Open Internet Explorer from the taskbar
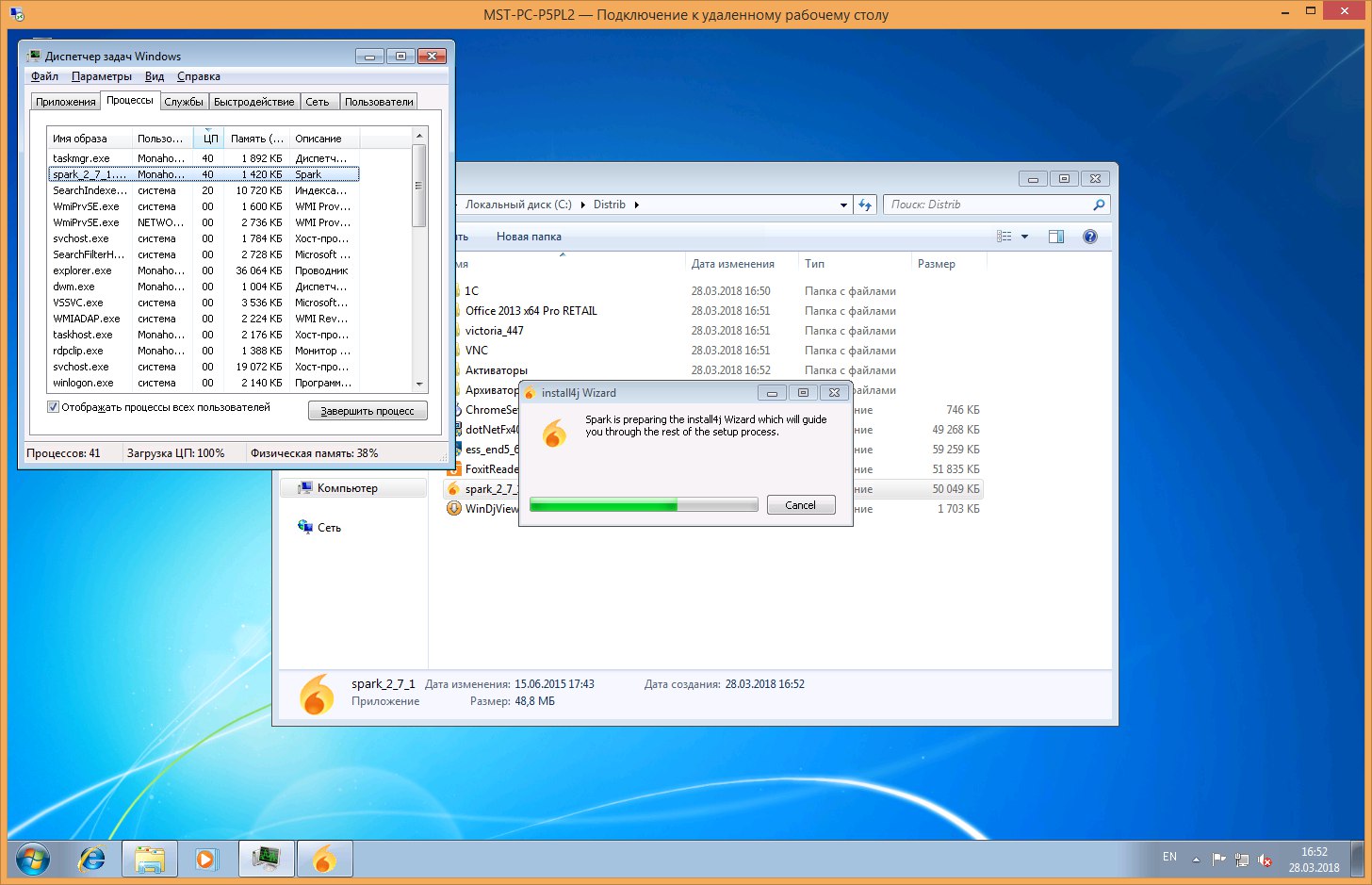The width and height of the screenshot is (1372, 885). tap(92, 859)
